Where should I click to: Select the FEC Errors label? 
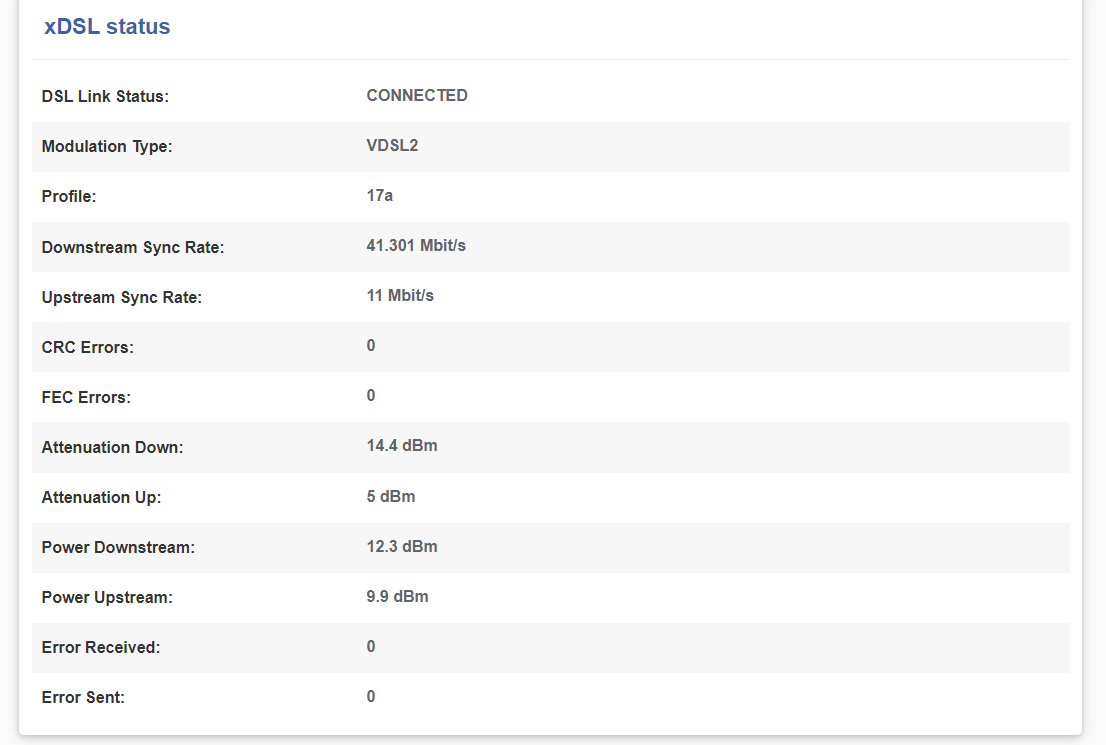(86, 397)
